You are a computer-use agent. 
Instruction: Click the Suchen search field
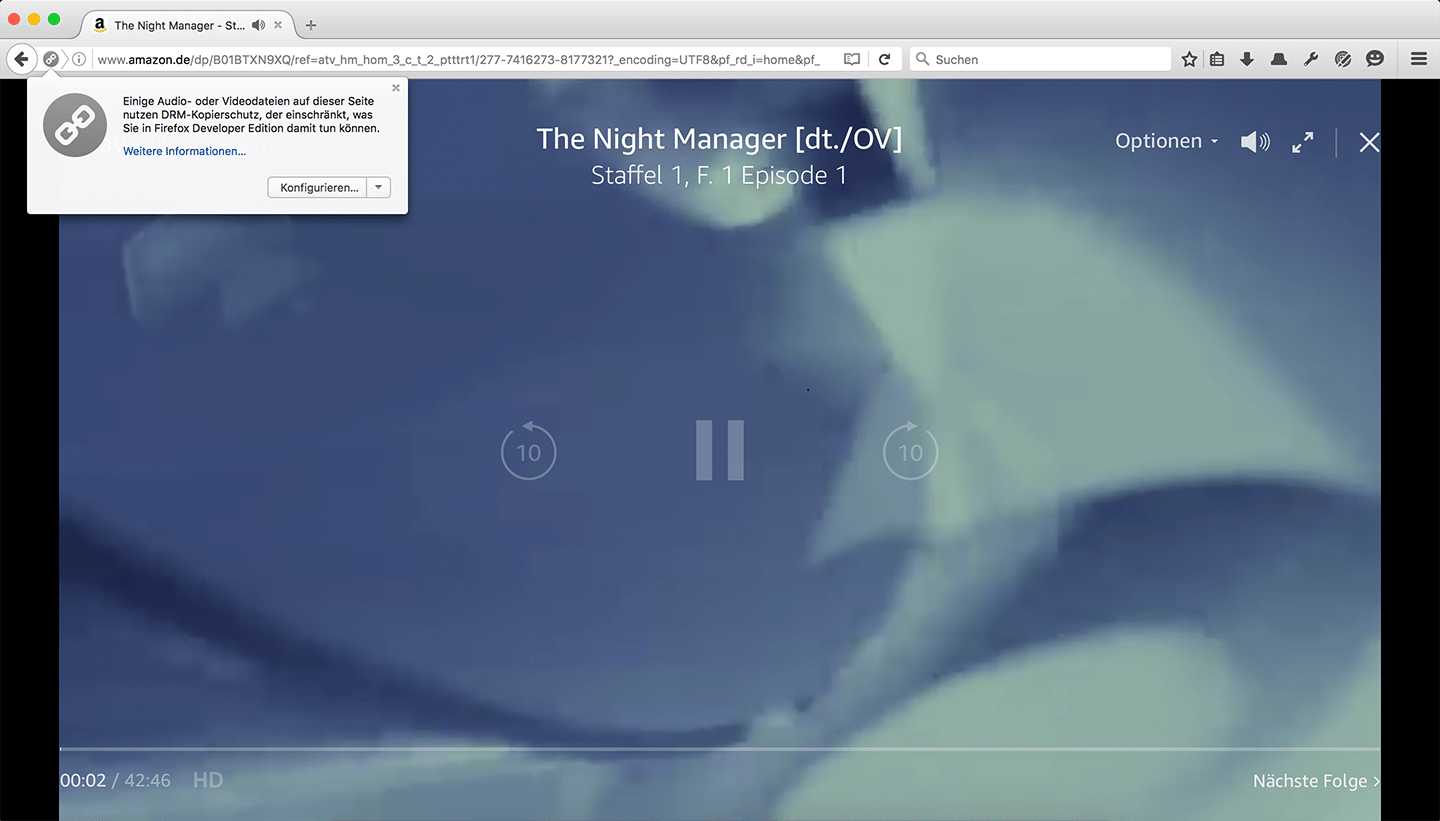click(x=1045, y=59)
